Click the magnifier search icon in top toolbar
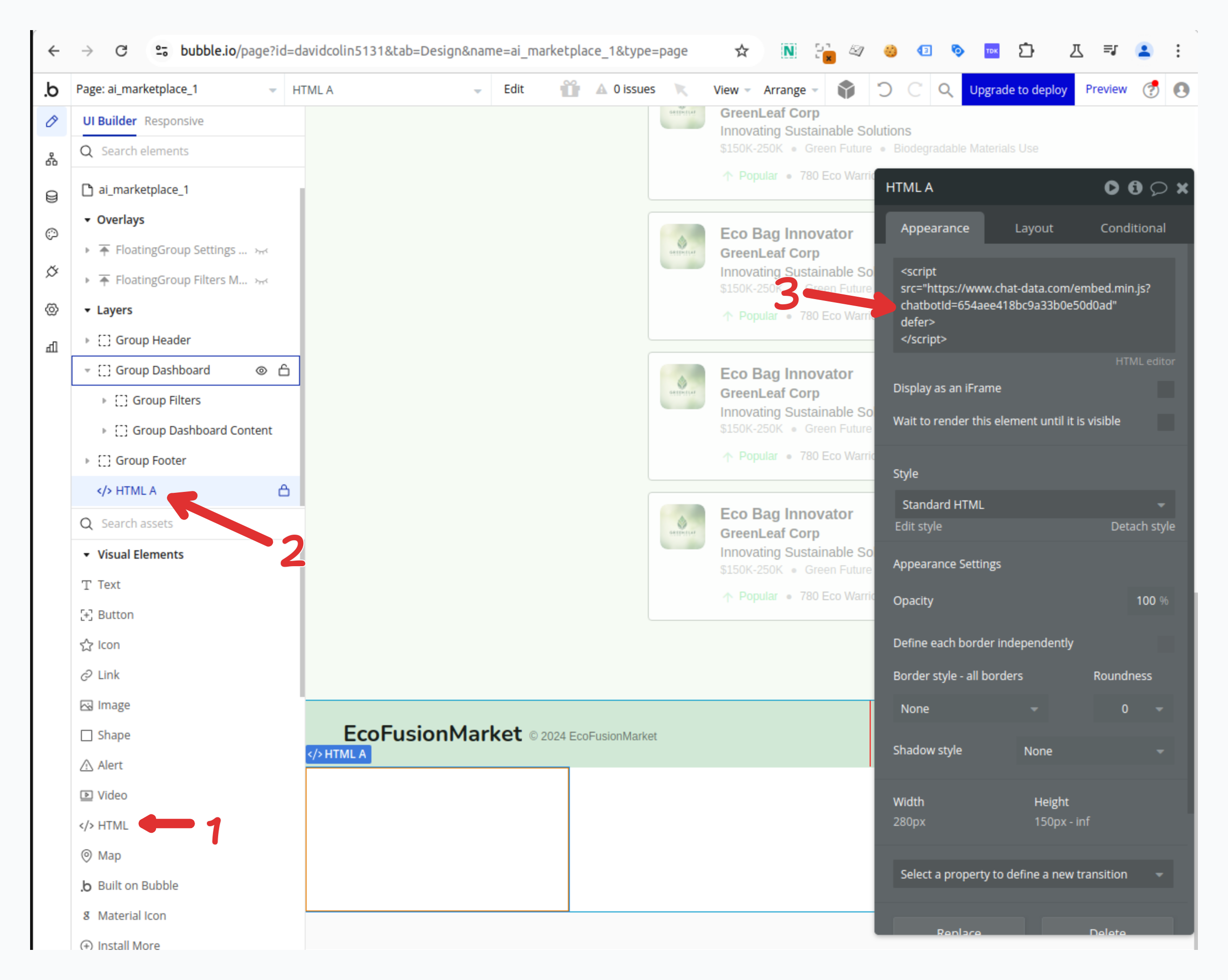Viewport: 1228px width, 980px height. click(x=945, y=90)
